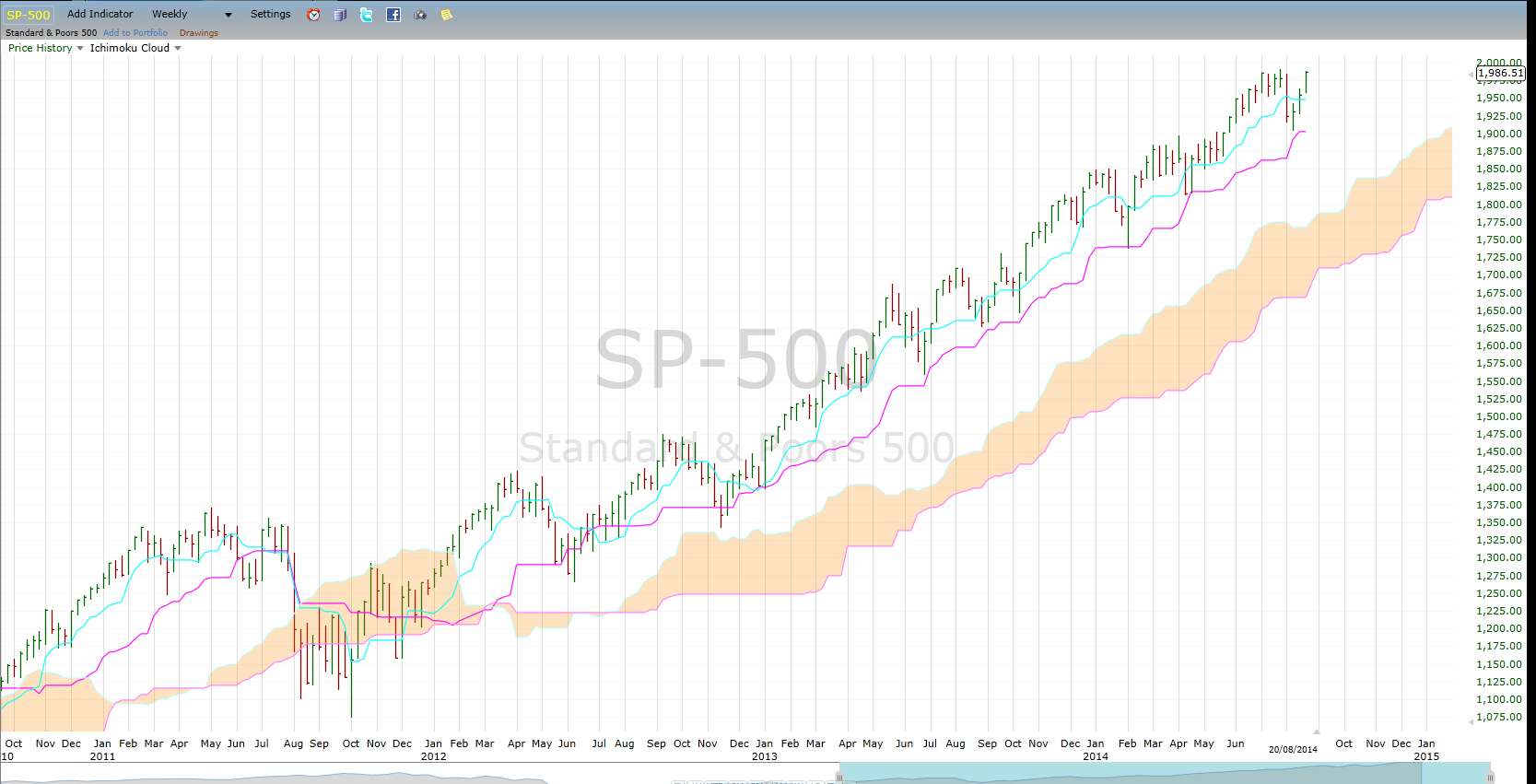The image size is (1536, 784).
Task: Click the 1,986.51 current price label
Action: pyautogui.click(x=1500, y=73)
